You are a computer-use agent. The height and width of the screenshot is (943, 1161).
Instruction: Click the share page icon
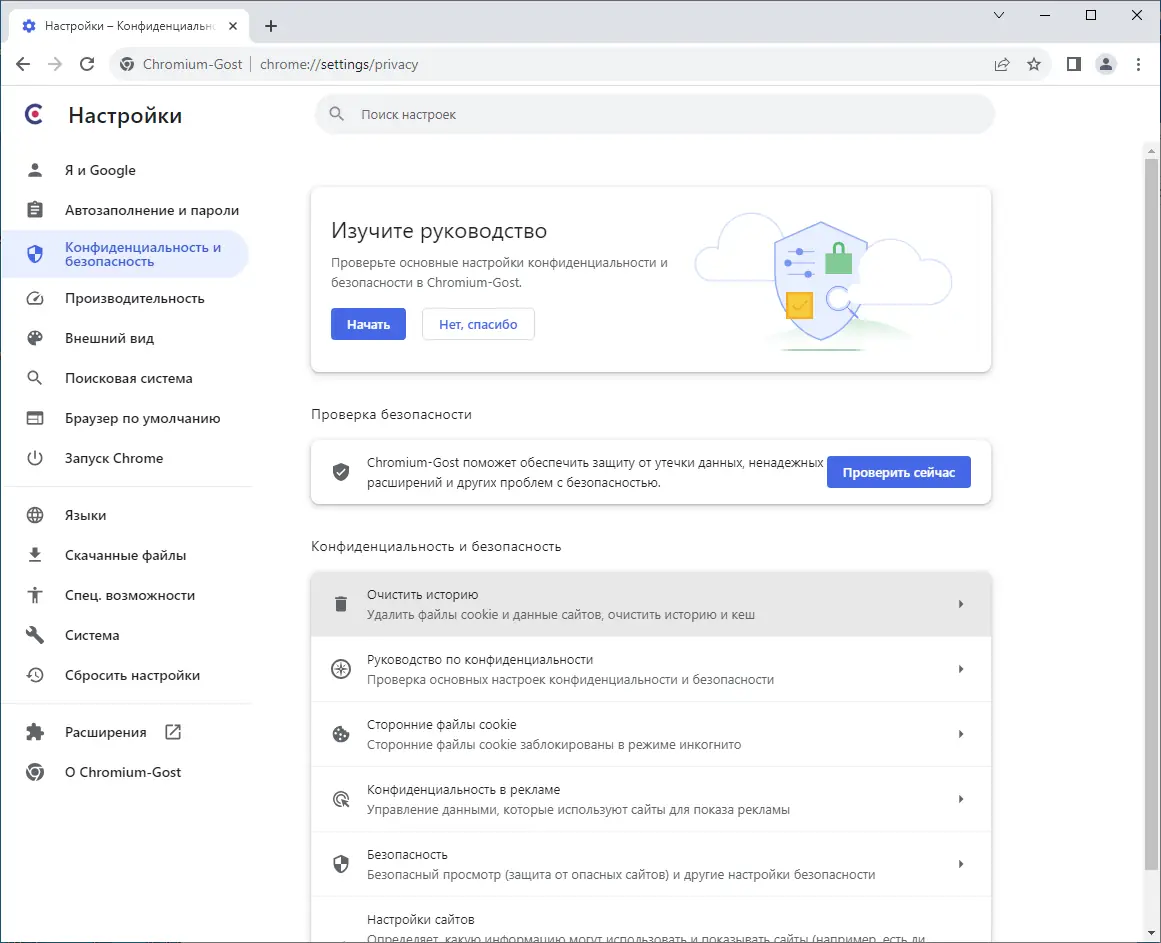(x=1002, y=64)
